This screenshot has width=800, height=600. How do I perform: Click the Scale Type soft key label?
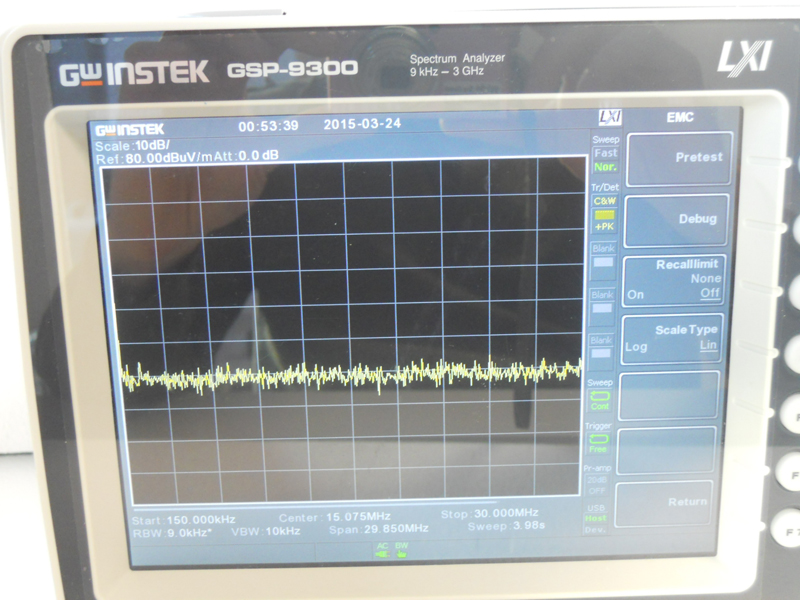[x=686, y=330]
